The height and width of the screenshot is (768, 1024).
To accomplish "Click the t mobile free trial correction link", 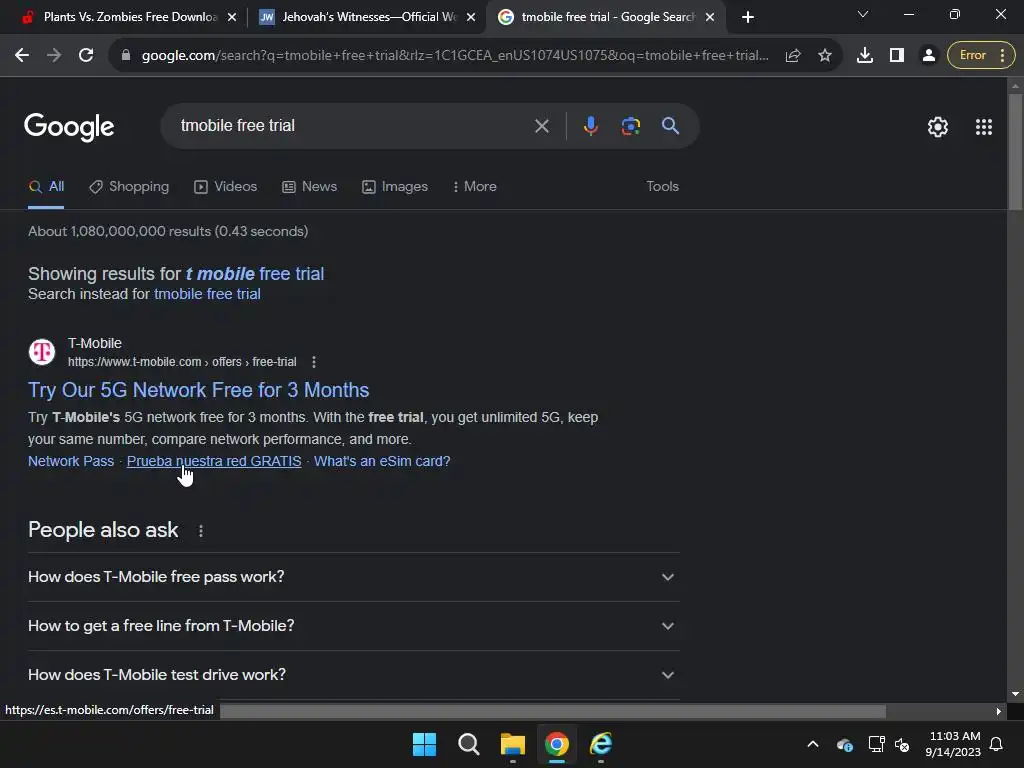I will tap(255, 274).
